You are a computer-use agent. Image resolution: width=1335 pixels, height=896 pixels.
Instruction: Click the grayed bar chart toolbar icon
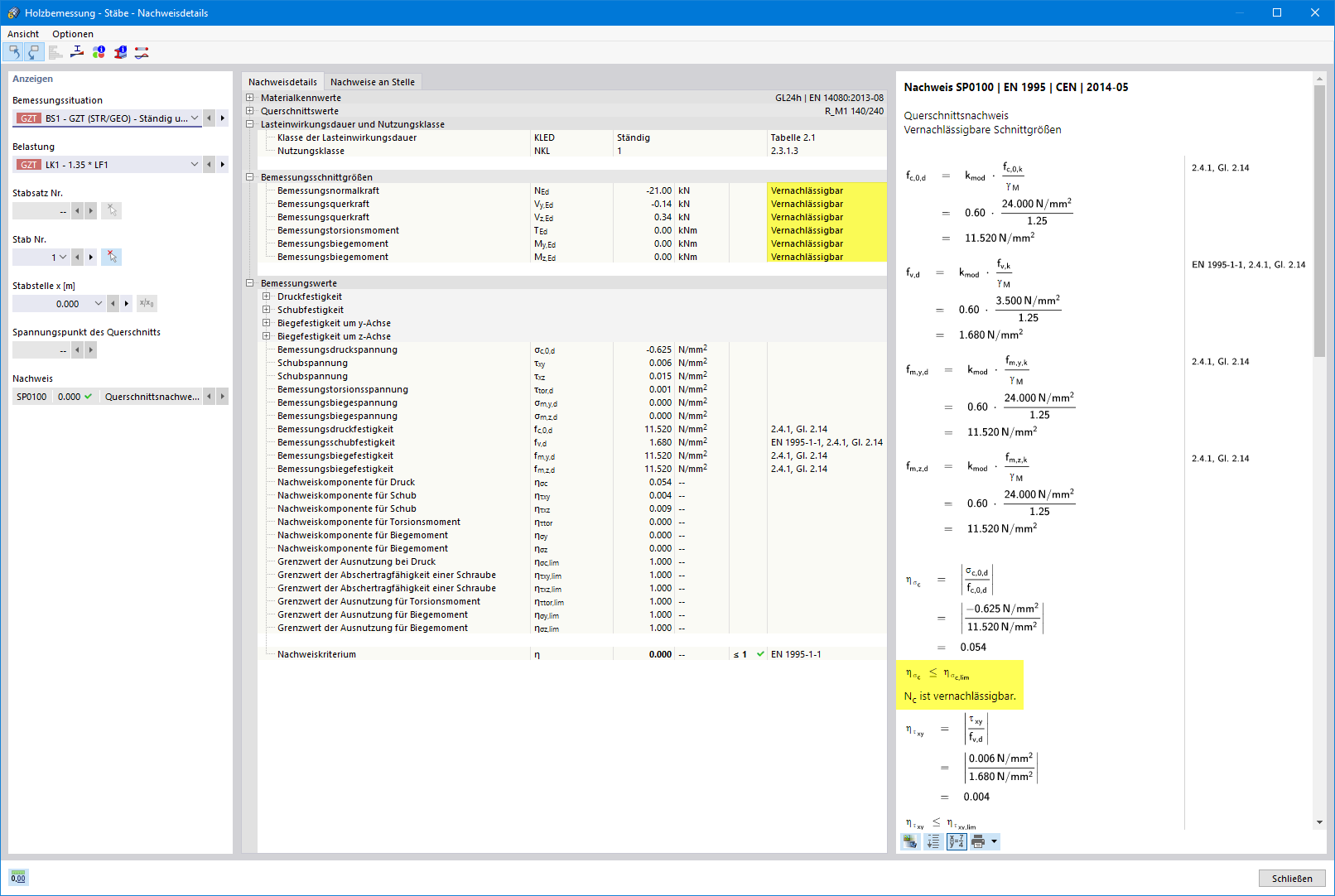[55, 52]
